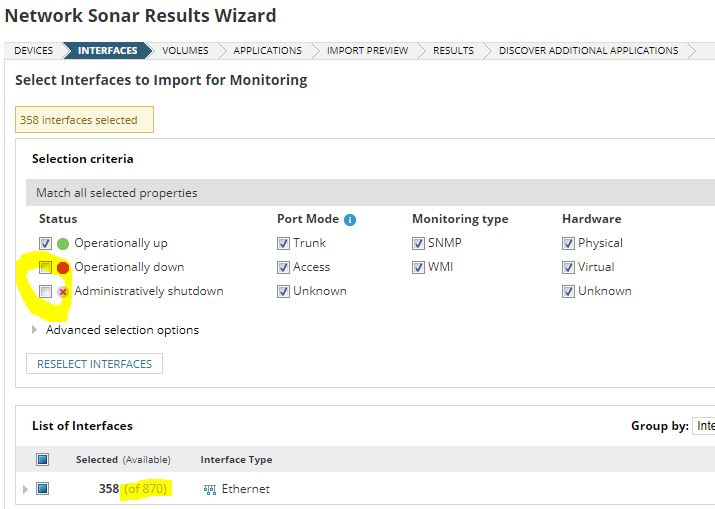Expand the Ethernet interface group row

click(25, 489)
